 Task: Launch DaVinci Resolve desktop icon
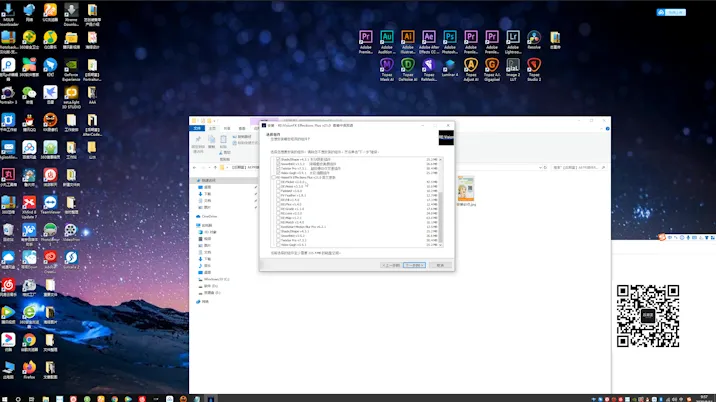coord(534,38)
